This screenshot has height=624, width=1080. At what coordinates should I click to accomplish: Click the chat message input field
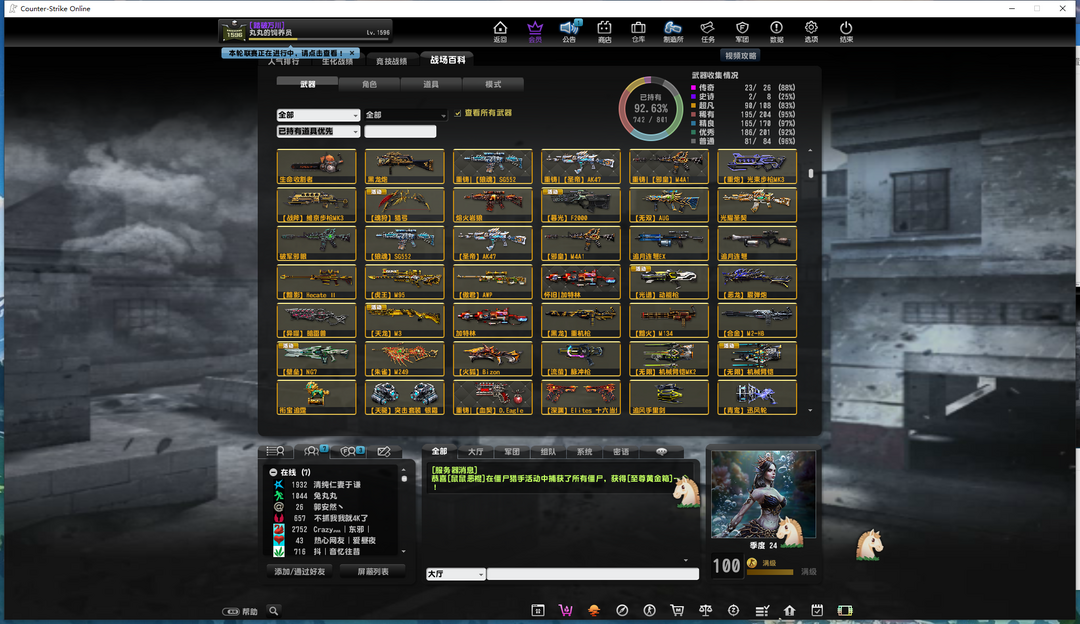tap(593, 574)
